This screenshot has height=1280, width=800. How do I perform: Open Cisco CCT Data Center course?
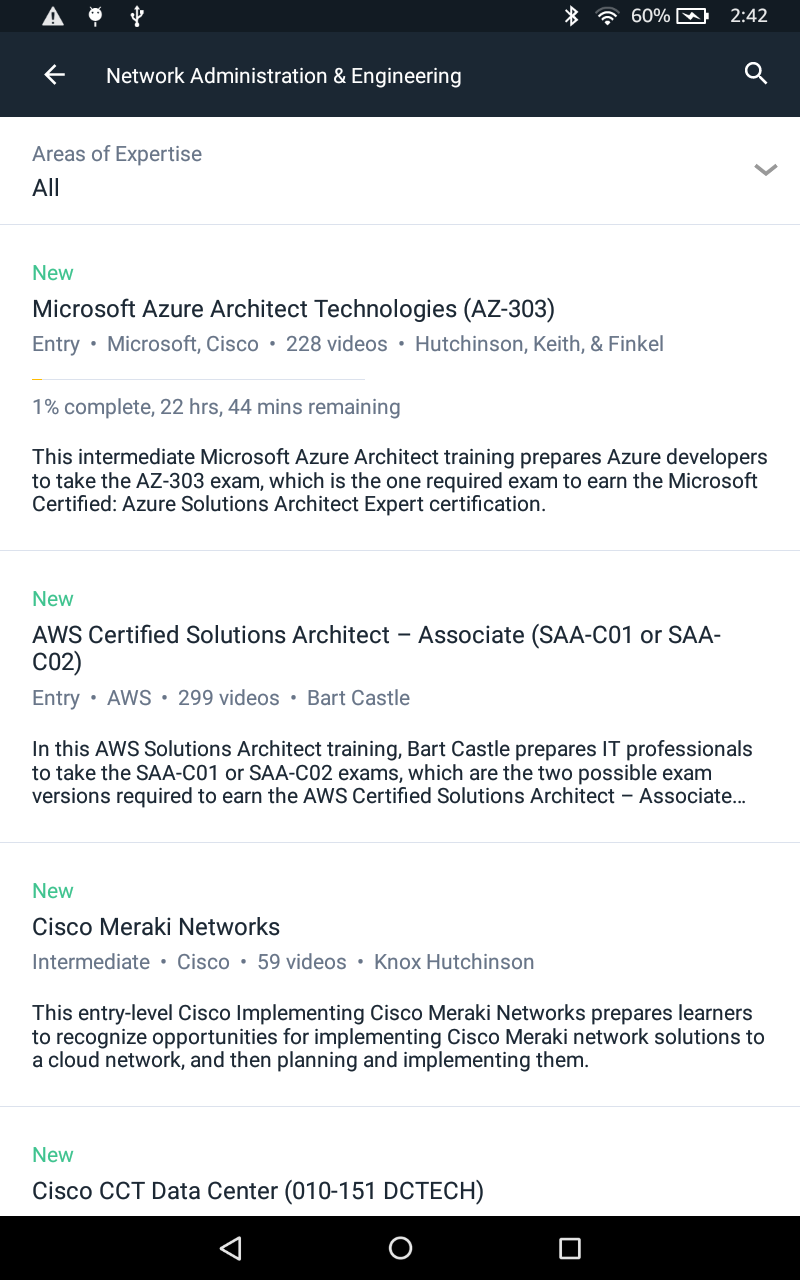(x=258, y=1191)
